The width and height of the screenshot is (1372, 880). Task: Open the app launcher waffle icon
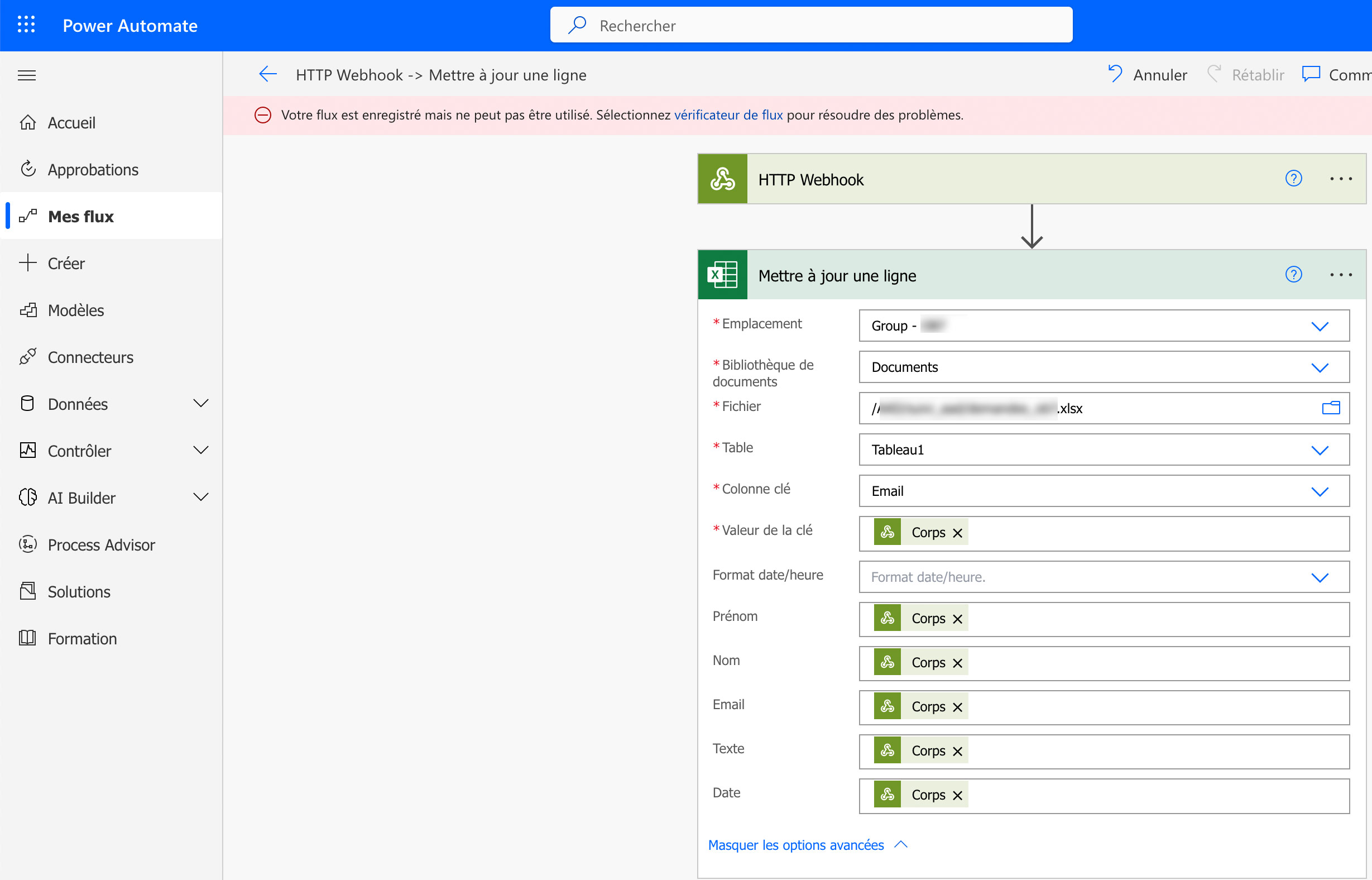coord(26,25)
